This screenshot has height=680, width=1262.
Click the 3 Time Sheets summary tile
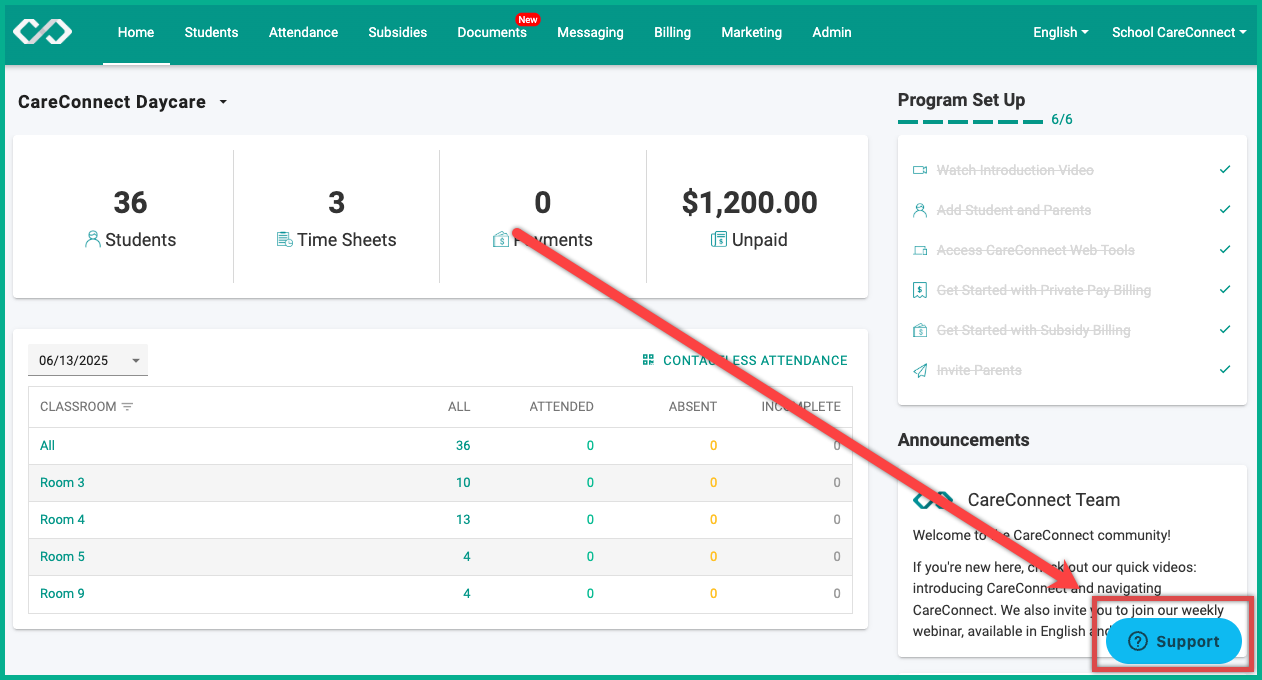pyautogui.click(x=336, y=217)
